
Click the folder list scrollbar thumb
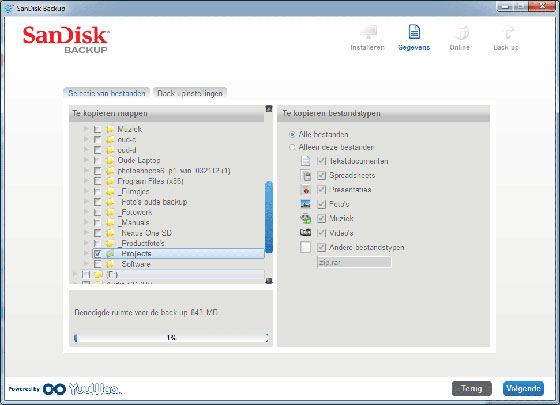(269, 217)
